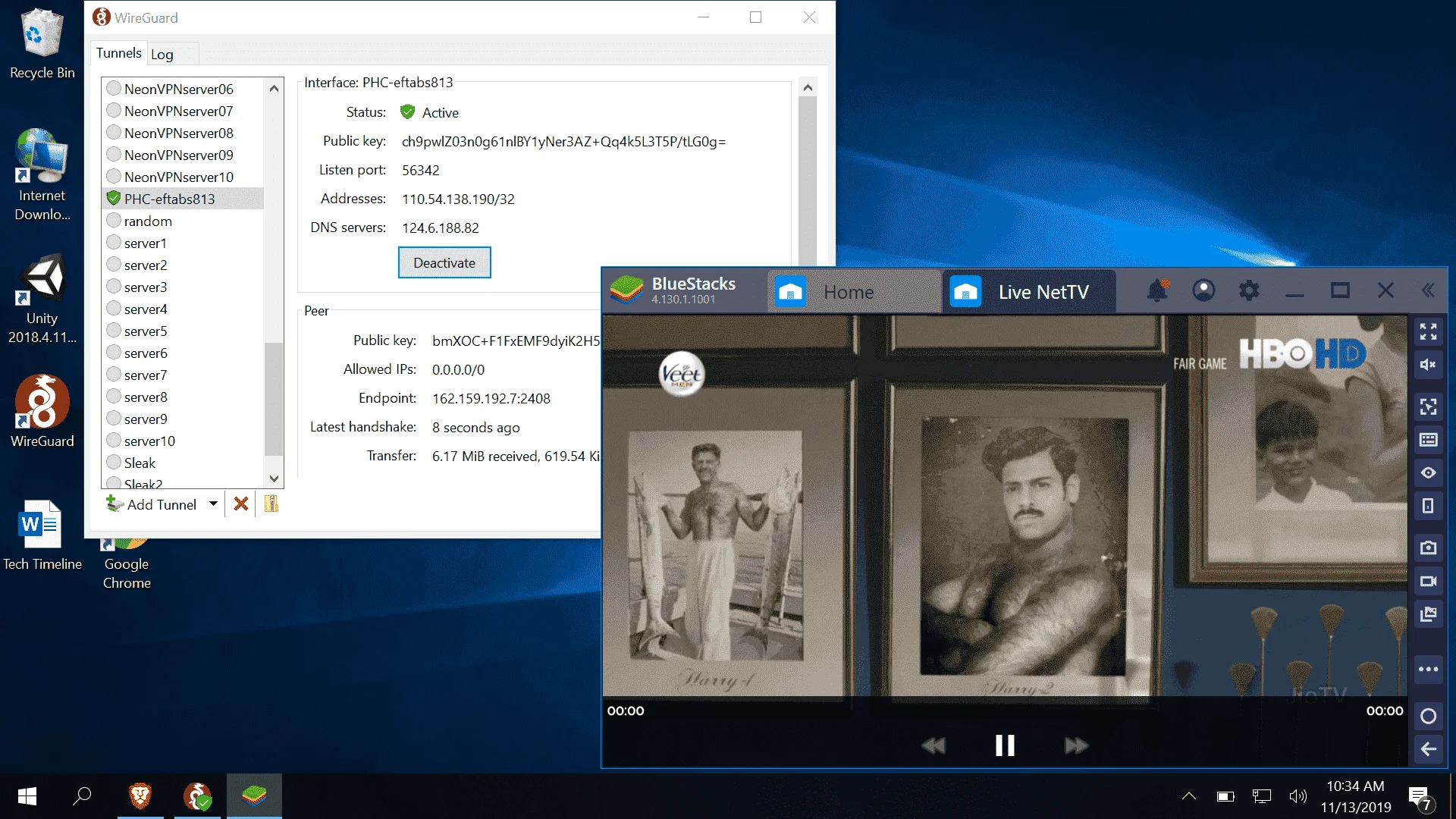Fast-forward the Live NetTV video

tap(1076, 746)
